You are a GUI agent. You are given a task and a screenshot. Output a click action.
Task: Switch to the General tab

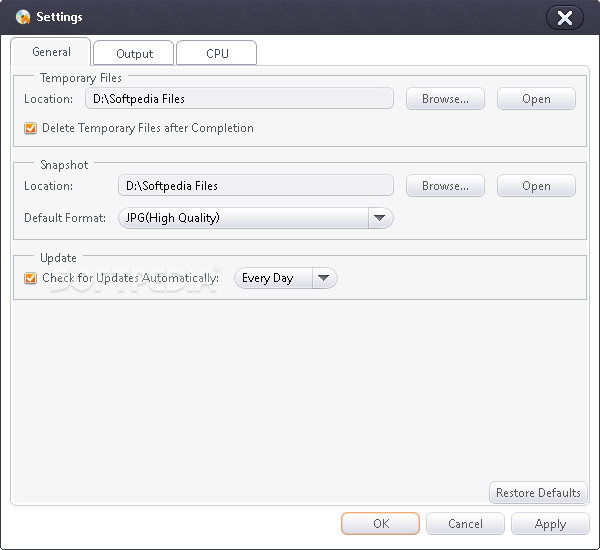point(51,52)
